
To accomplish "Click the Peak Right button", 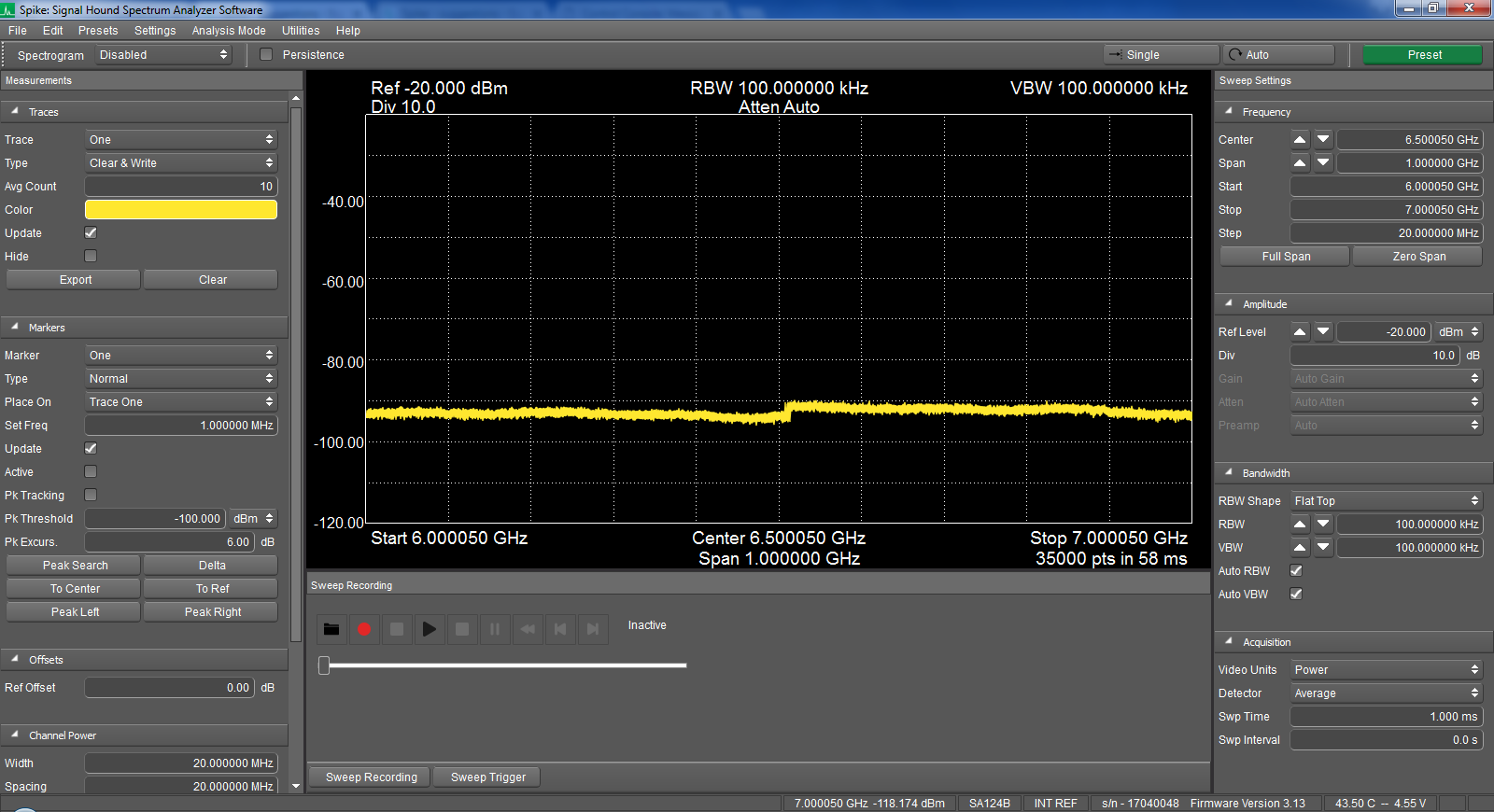I will pos(211,611).
